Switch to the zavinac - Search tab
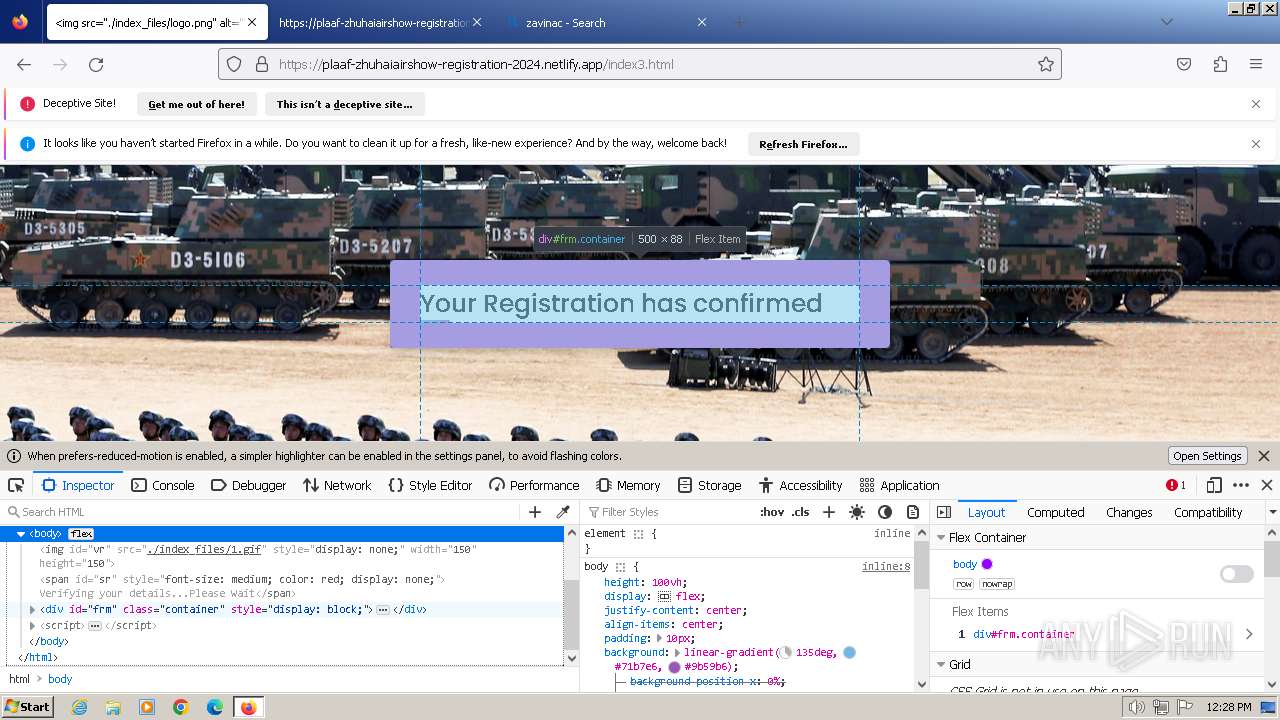The width and height of the screenshot is (1280, 720). [607, 22]
